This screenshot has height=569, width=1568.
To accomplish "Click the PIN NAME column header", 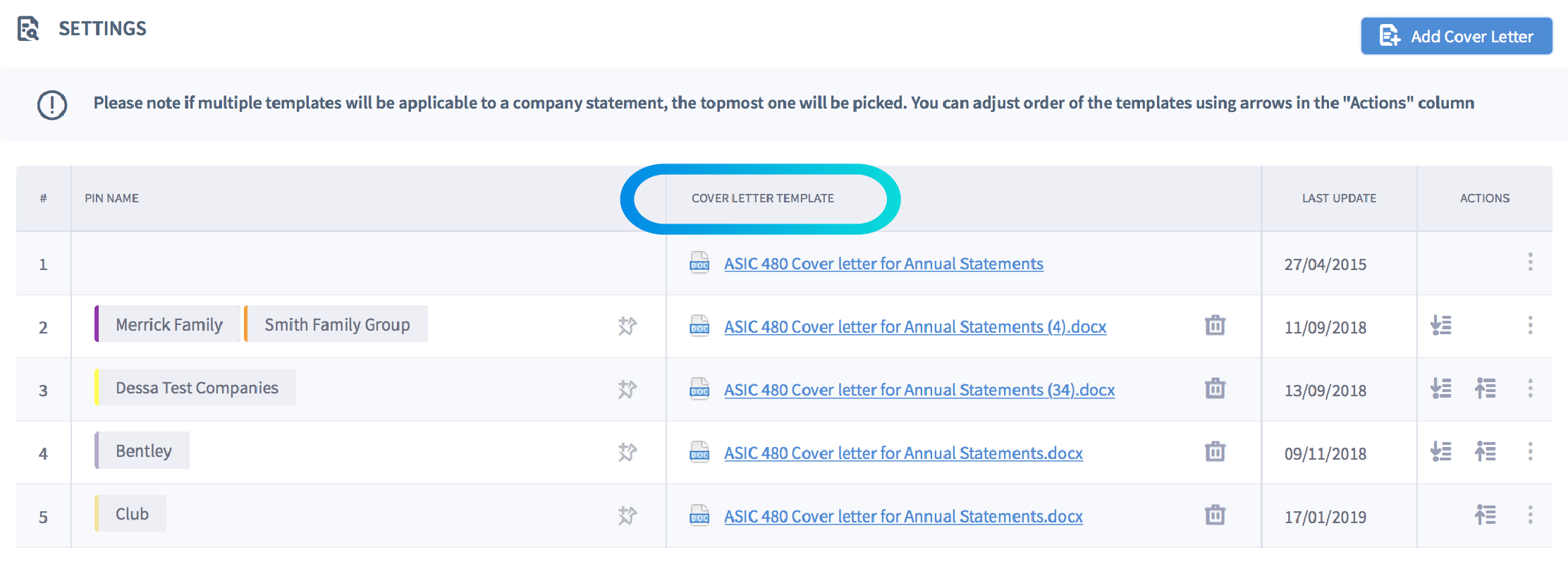I will 111,199.
